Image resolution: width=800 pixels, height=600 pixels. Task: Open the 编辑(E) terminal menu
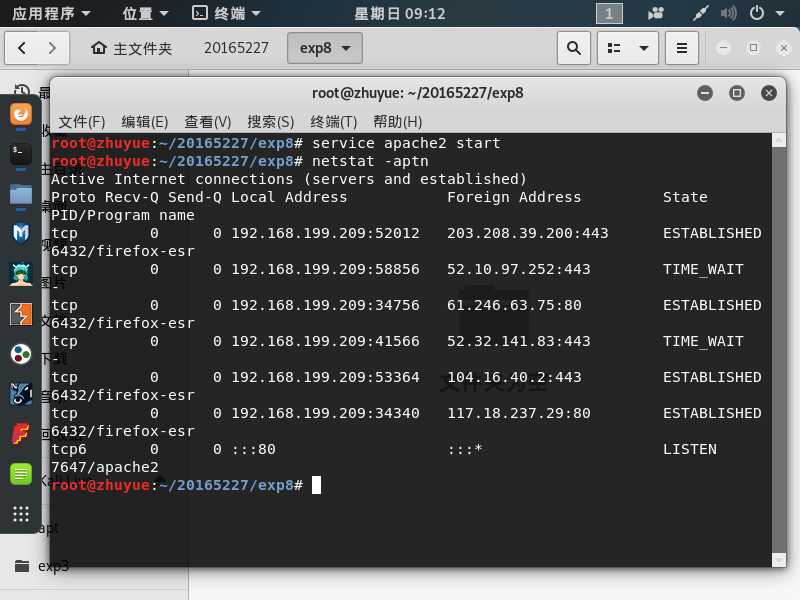coord(144,122)
